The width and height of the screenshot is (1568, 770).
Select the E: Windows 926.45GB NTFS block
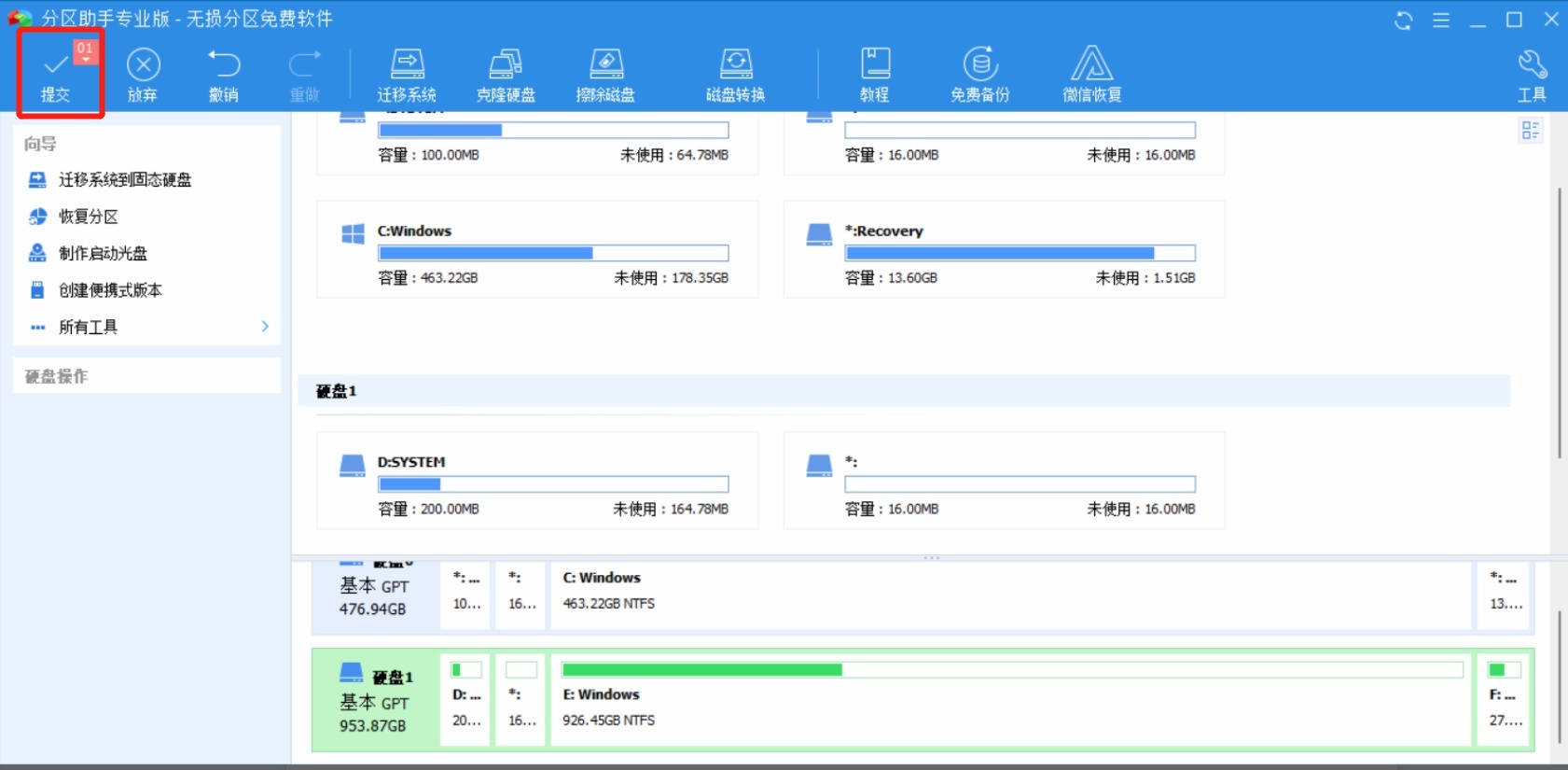click(x=1011, y=700)
